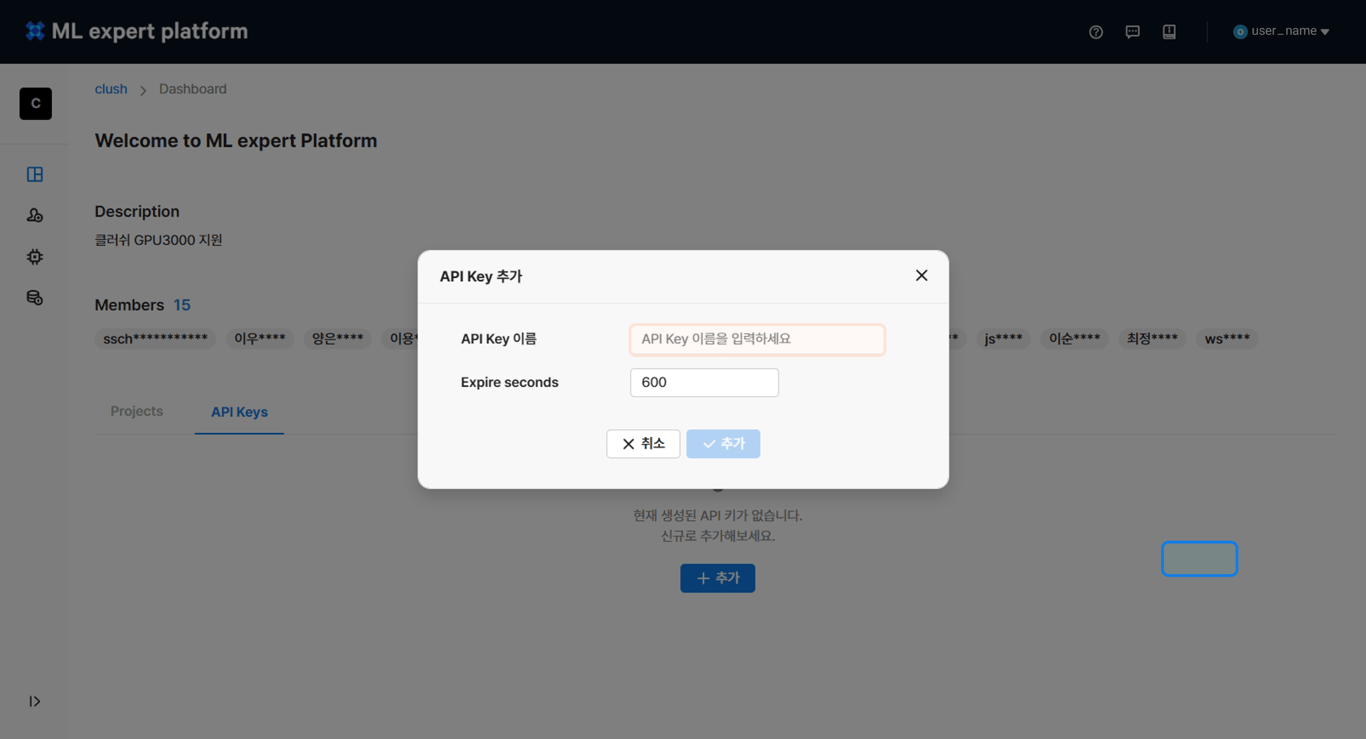This screenshot has width=1366, height=739.
Task: Select member chip 양은****
Action: (338, 339)
